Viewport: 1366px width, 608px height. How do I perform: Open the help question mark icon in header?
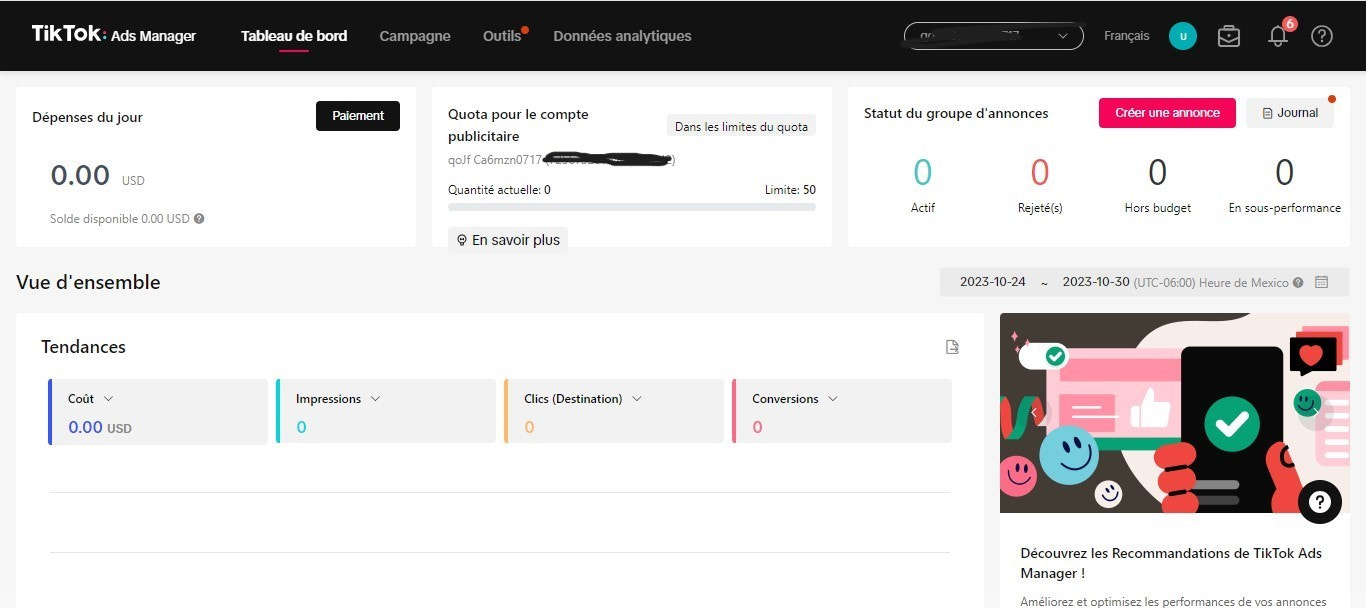click(1321, 36)
